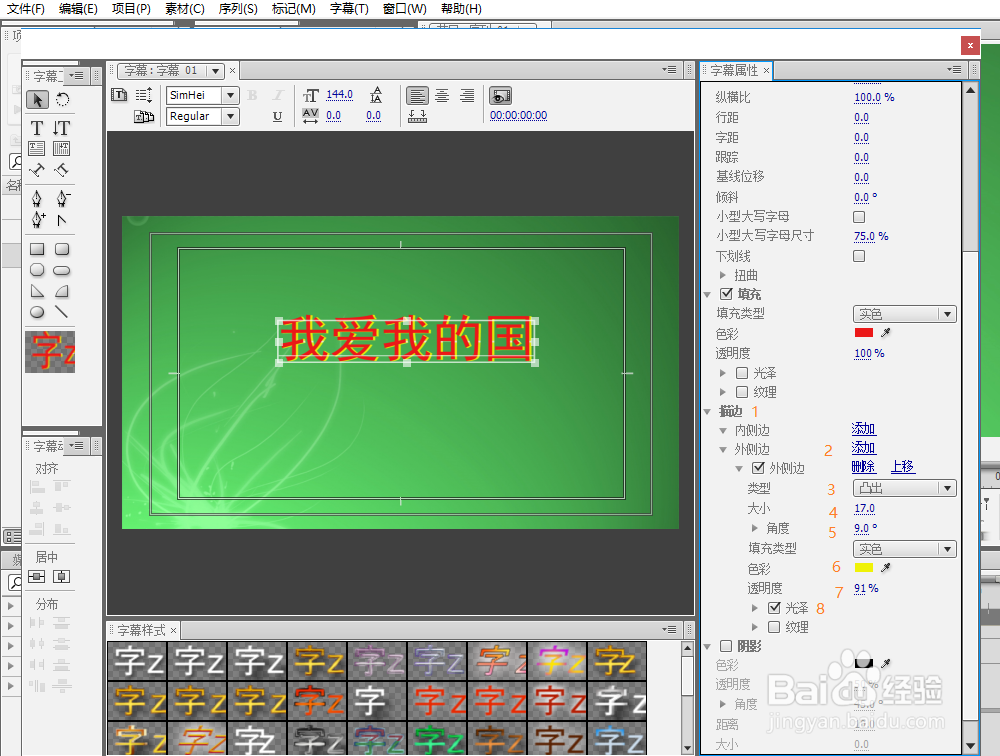This screenshot has height=756, width=1000.
Task: Open Tab Stops settings icon
Action: point(417,116)
